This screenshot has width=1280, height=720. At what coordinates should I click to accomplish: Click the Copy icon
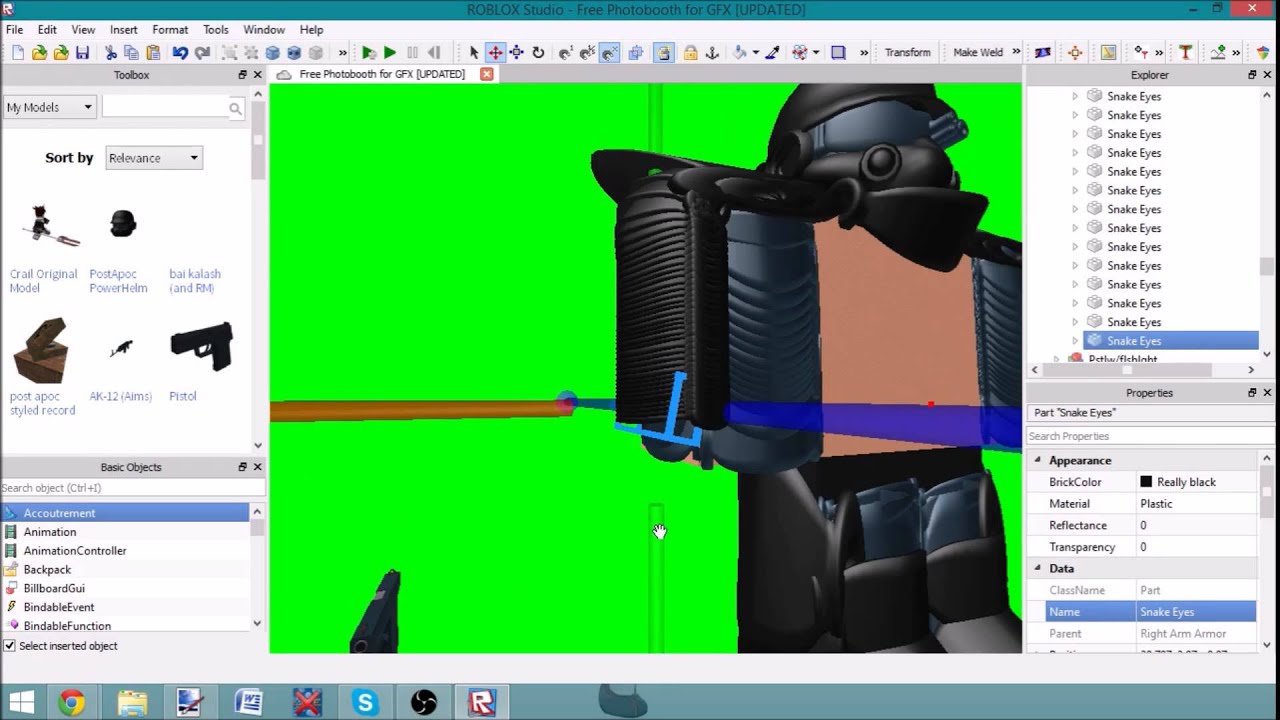pos(131,53)
